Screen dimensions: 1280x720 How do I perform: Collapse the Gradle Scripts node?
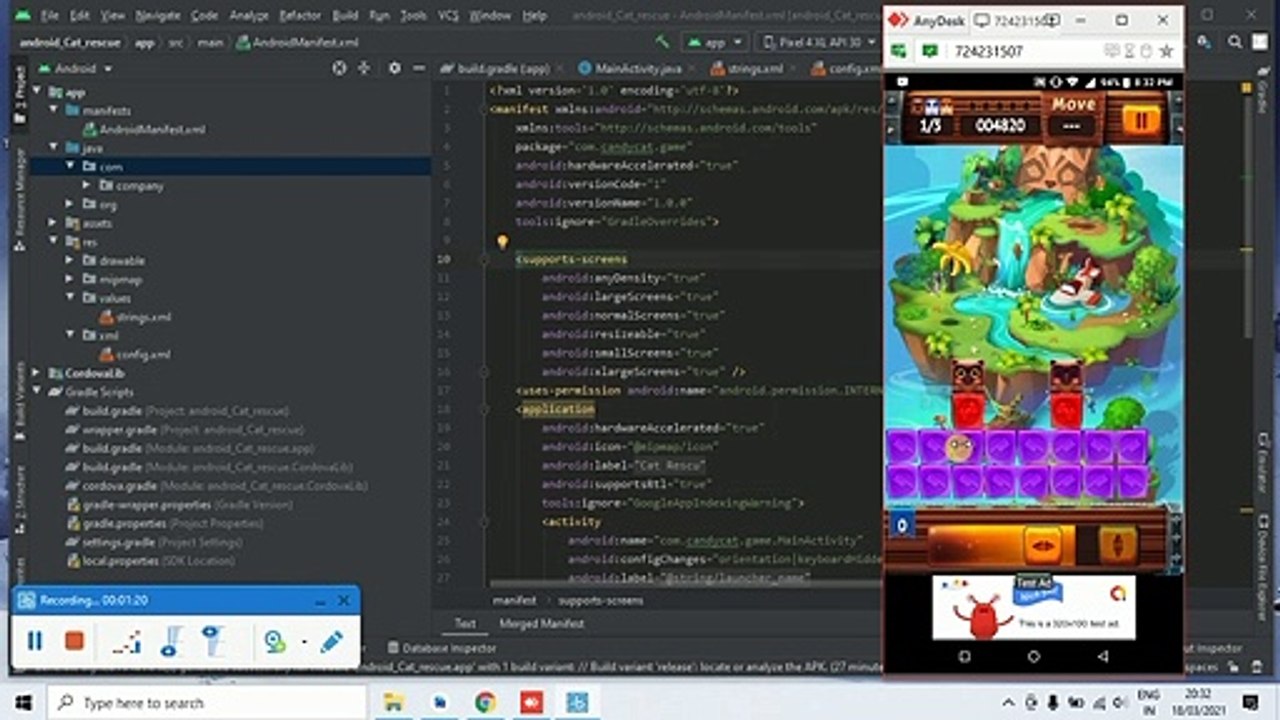point(39,392)
